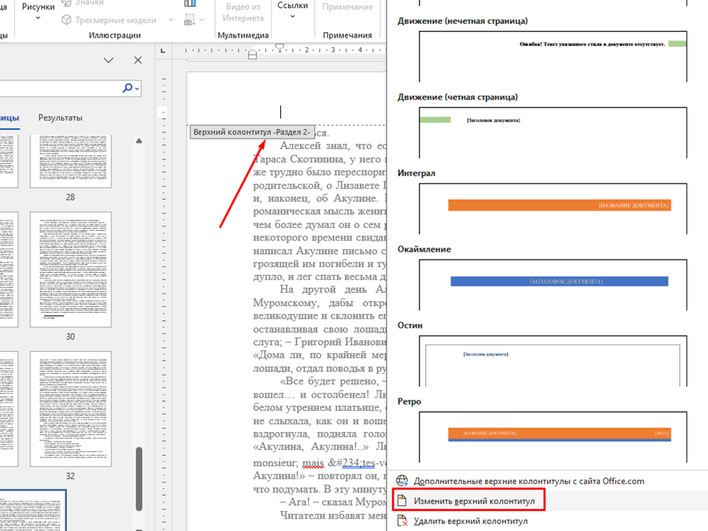
Task: Click the edit header page icon
Action: pos(402,501)
